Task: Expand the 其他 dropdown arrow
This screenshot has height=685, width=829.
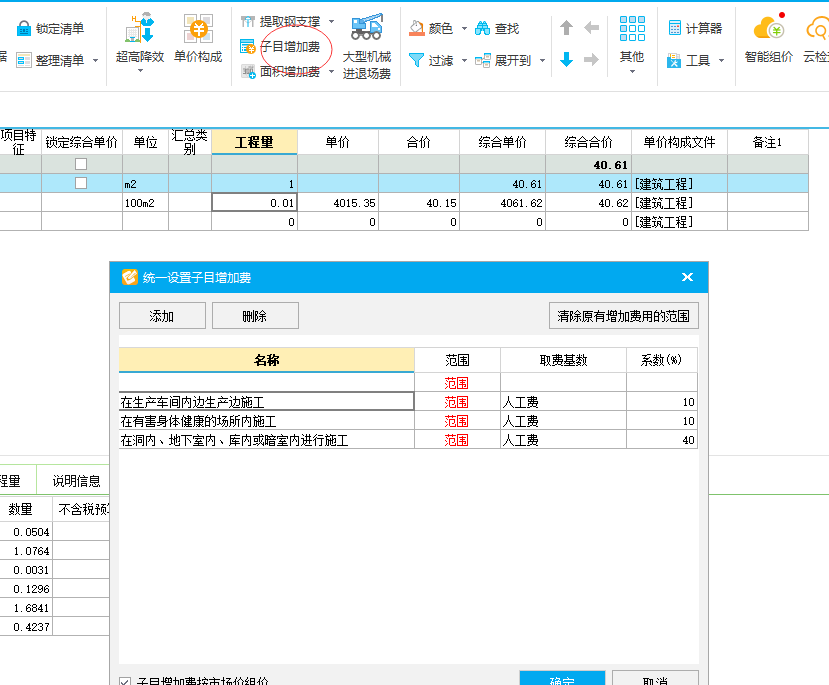Action: pyautogui.click(x=632, y=71)
